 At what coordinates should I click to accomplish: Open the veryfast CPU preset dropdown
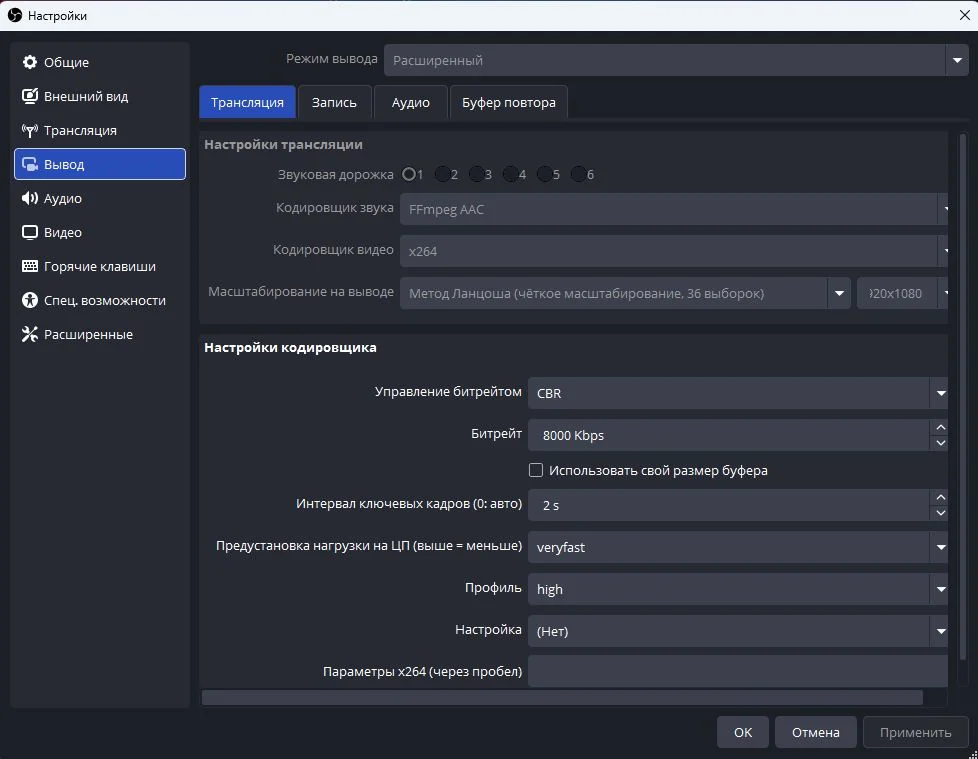tap(738, 547)
